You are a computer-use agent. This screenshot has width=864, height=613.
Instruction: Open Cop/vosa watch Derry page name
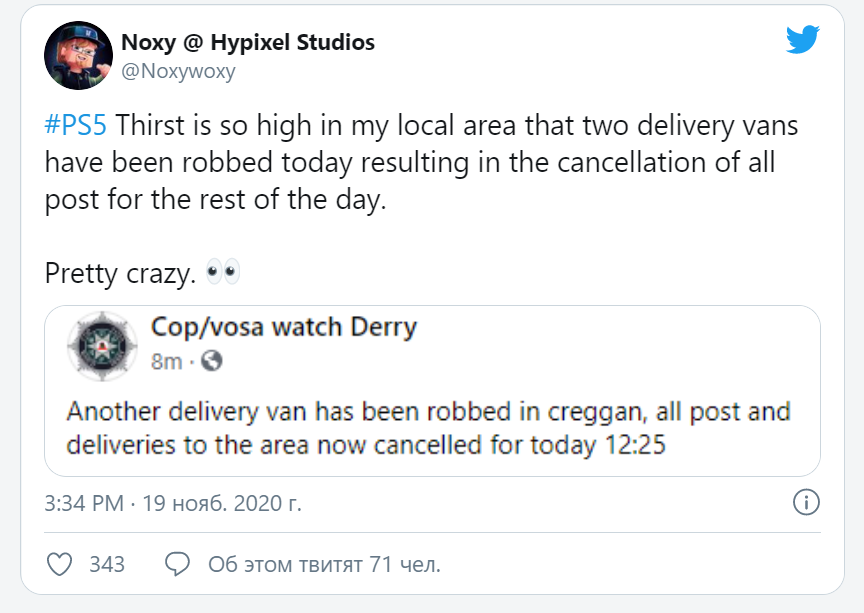coord(283,328)
